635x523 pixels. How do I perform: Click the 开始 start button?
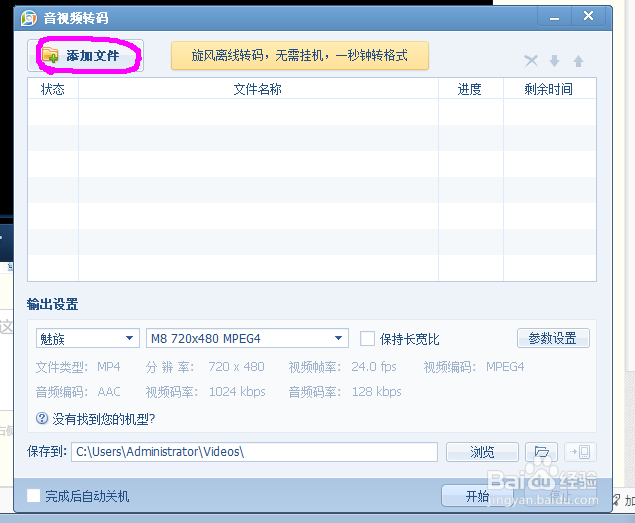click(x=477, y=496)
